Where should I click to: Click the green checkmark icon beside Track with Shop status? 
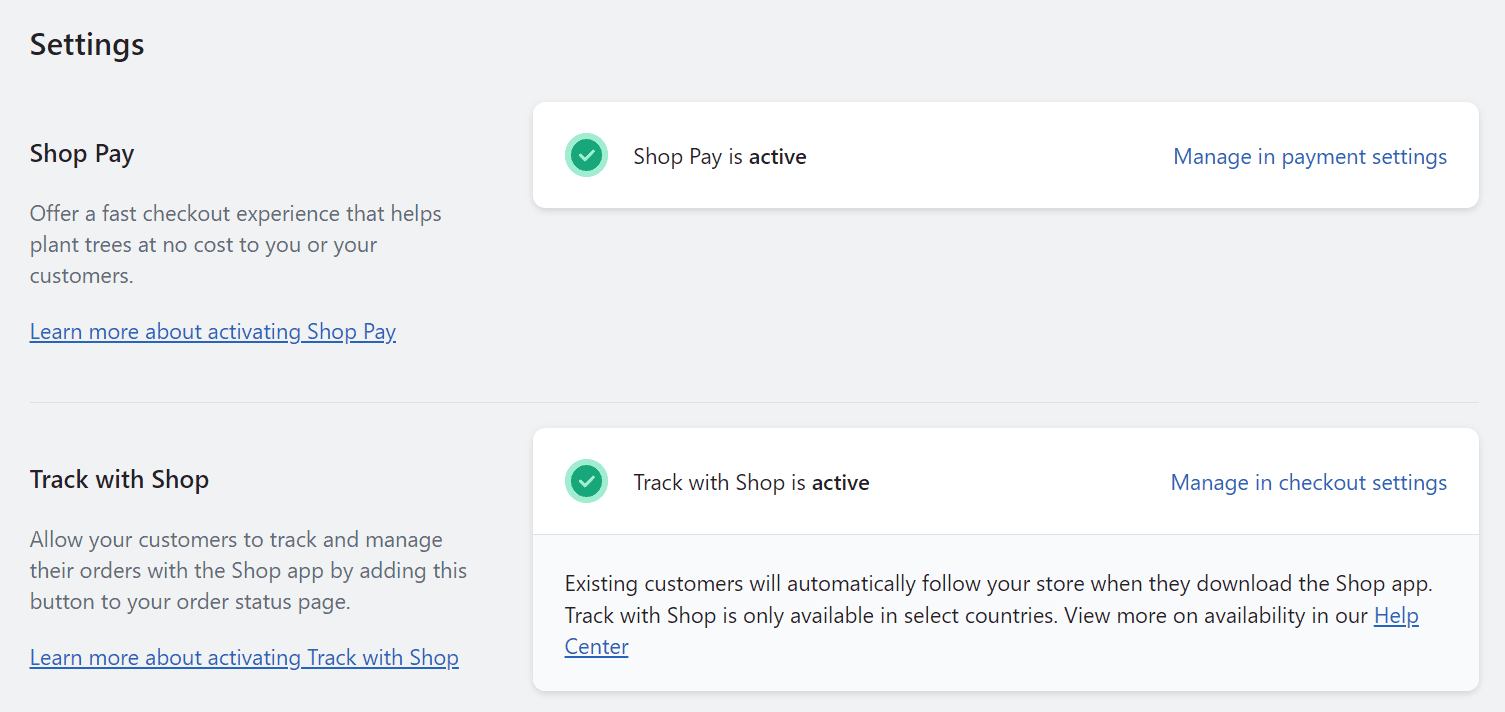586,481
